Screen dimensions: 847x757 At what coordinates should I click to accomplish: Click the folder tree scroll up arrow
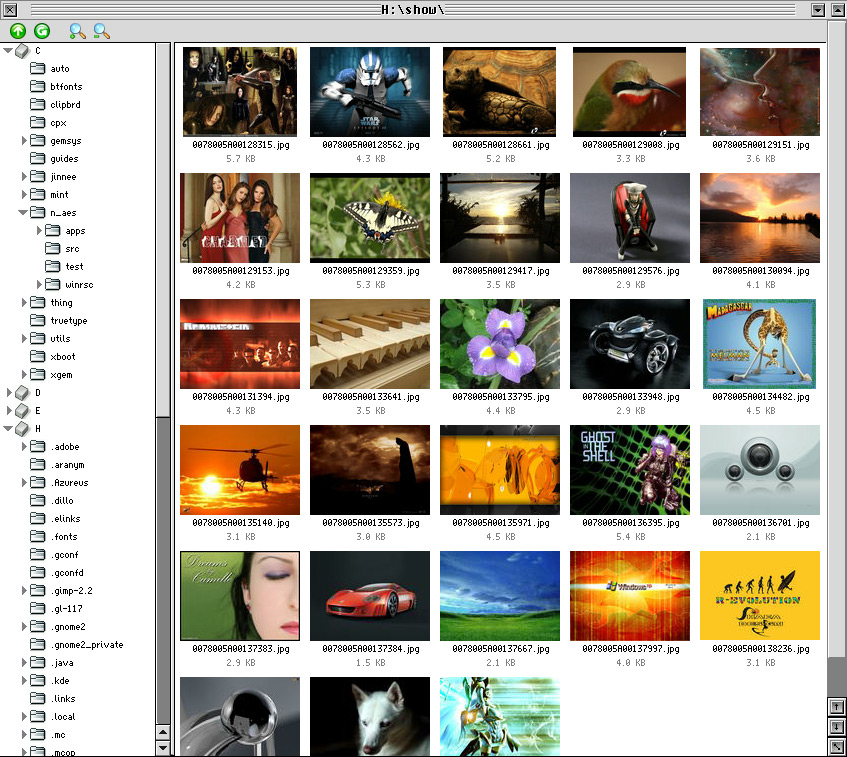pos(164,731)
